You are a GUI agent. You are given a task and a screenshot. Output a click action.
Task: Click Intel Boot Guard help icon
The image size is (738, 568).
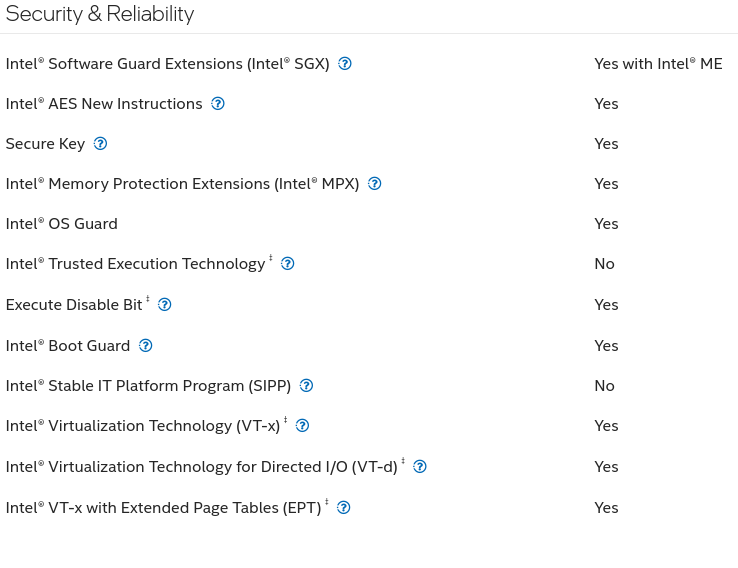pyautogui.click(x=145, y=345)
